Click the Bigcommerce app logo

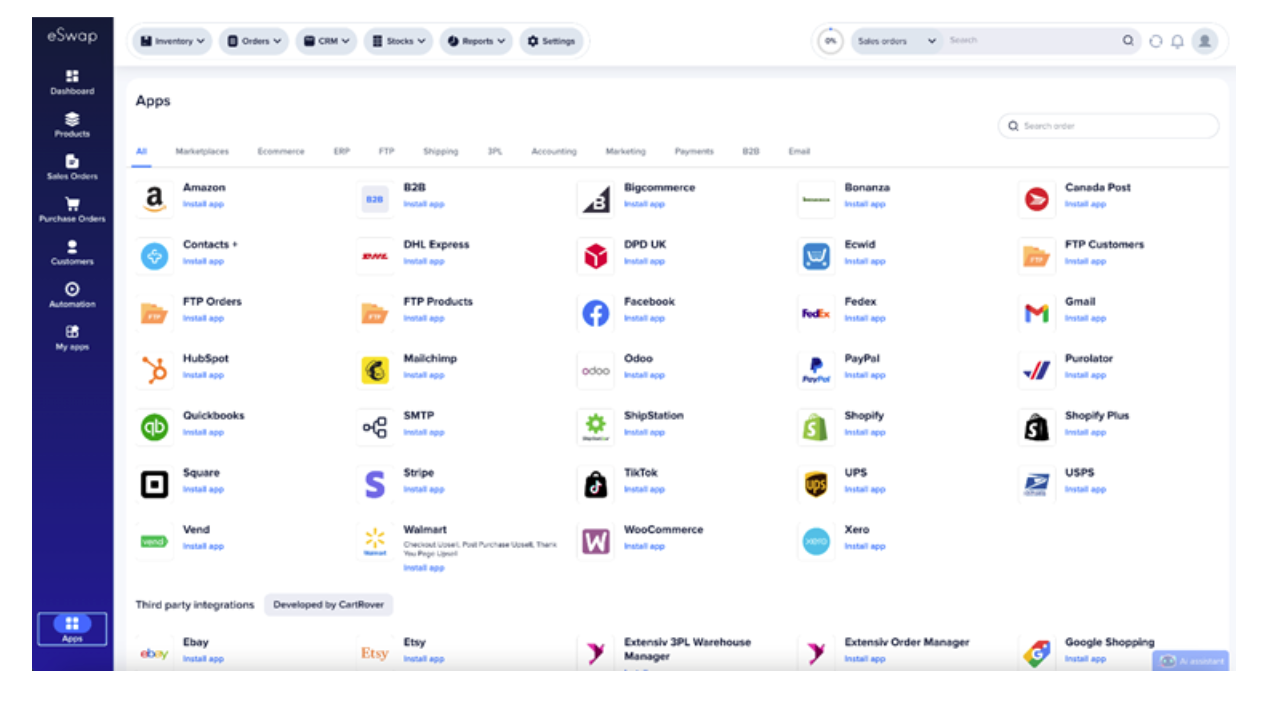click(x=595, y=199)
